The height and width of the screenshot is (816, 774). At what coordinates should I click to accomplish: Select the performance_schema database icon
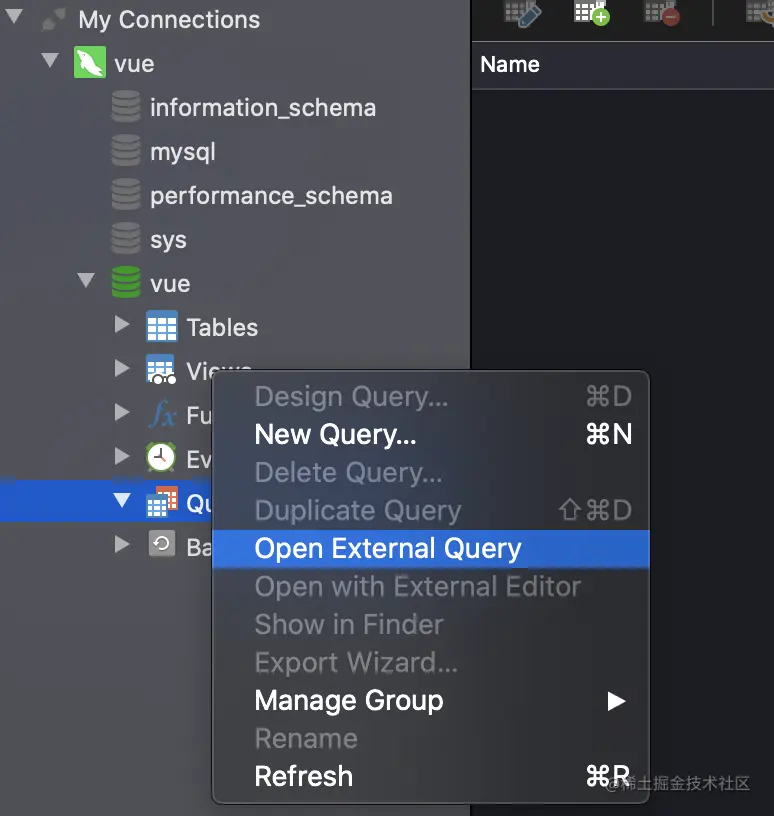click(126, 195)
